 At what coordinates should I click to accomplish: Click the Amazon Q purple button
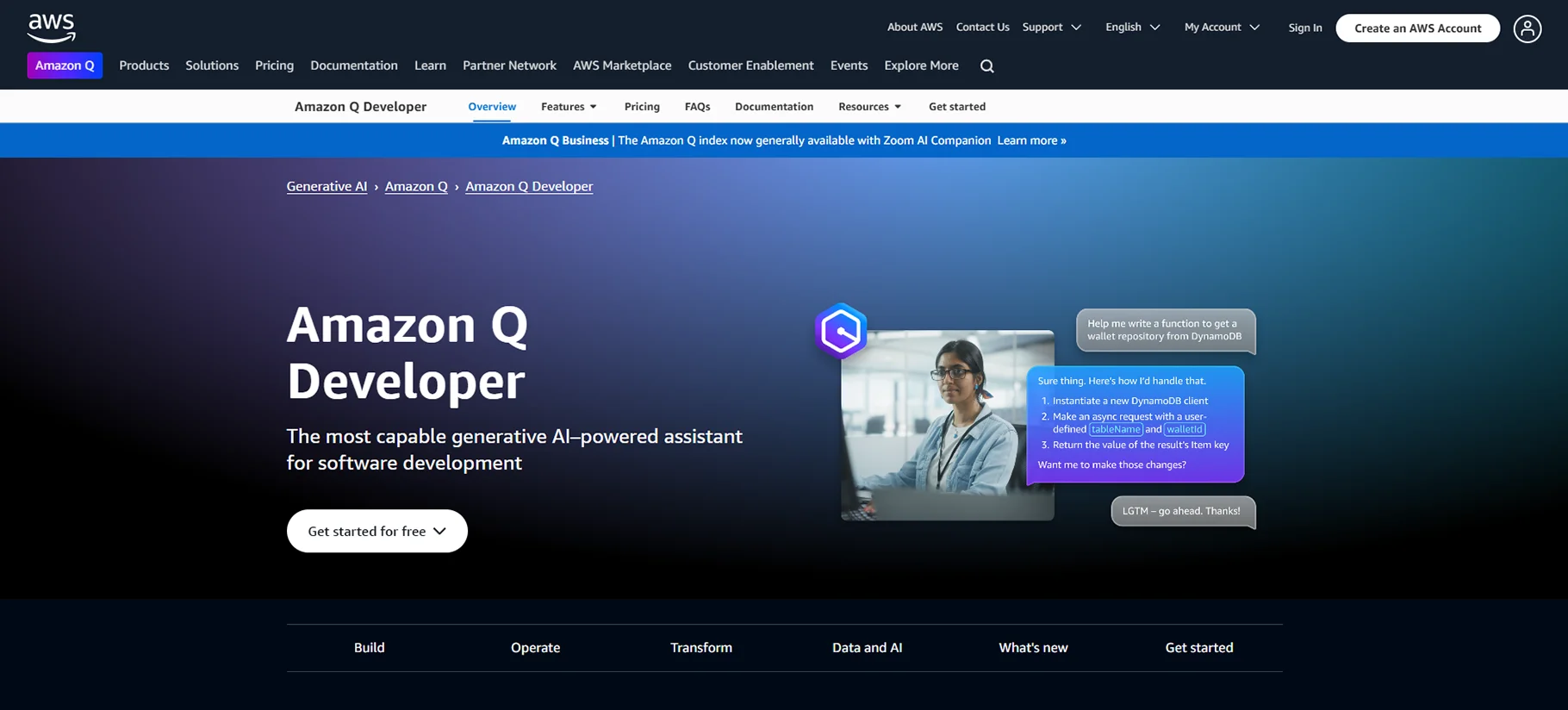click(x=65, y=65)
